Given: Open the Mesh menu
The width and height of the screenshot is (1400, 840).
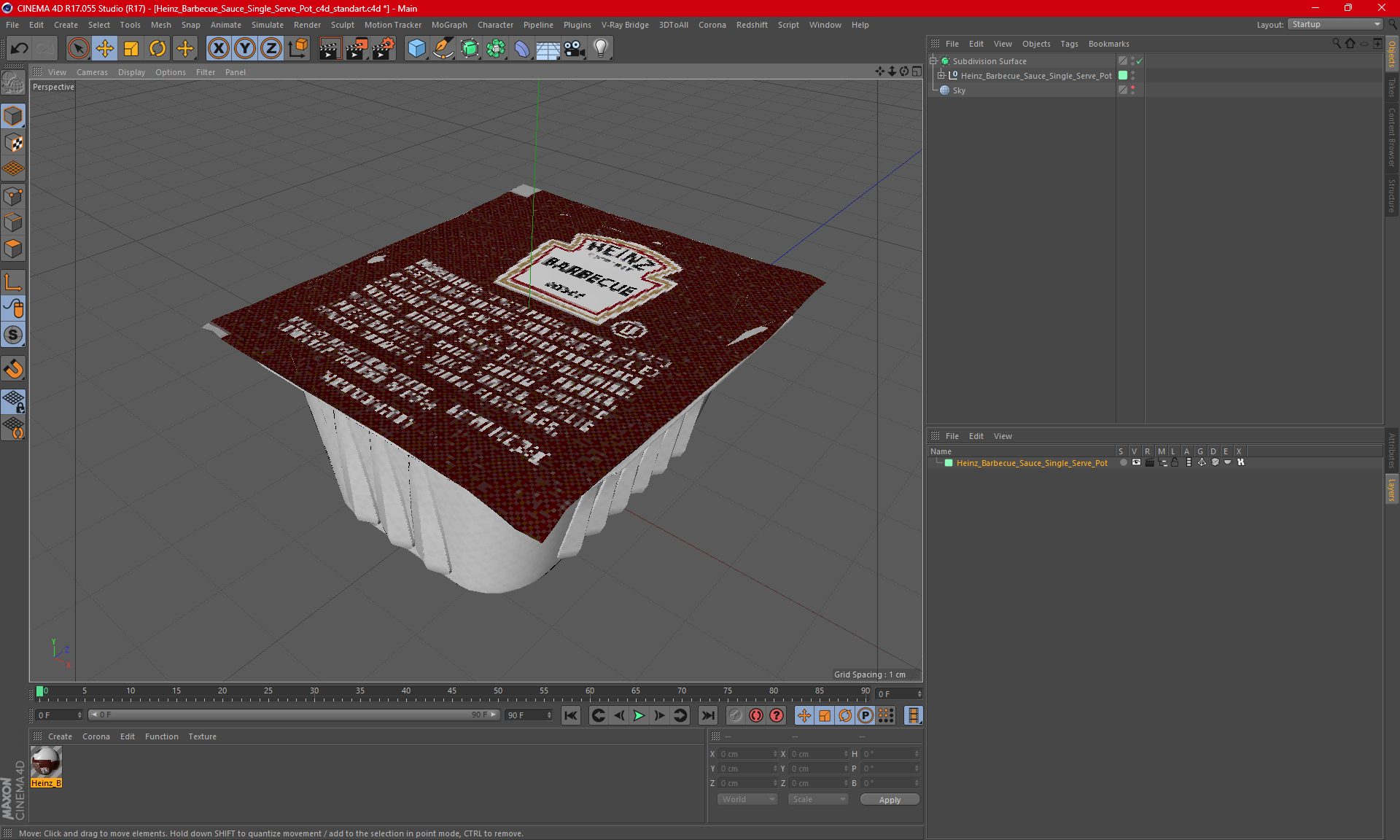Looking at the screenshot, I should pos(160,25).
